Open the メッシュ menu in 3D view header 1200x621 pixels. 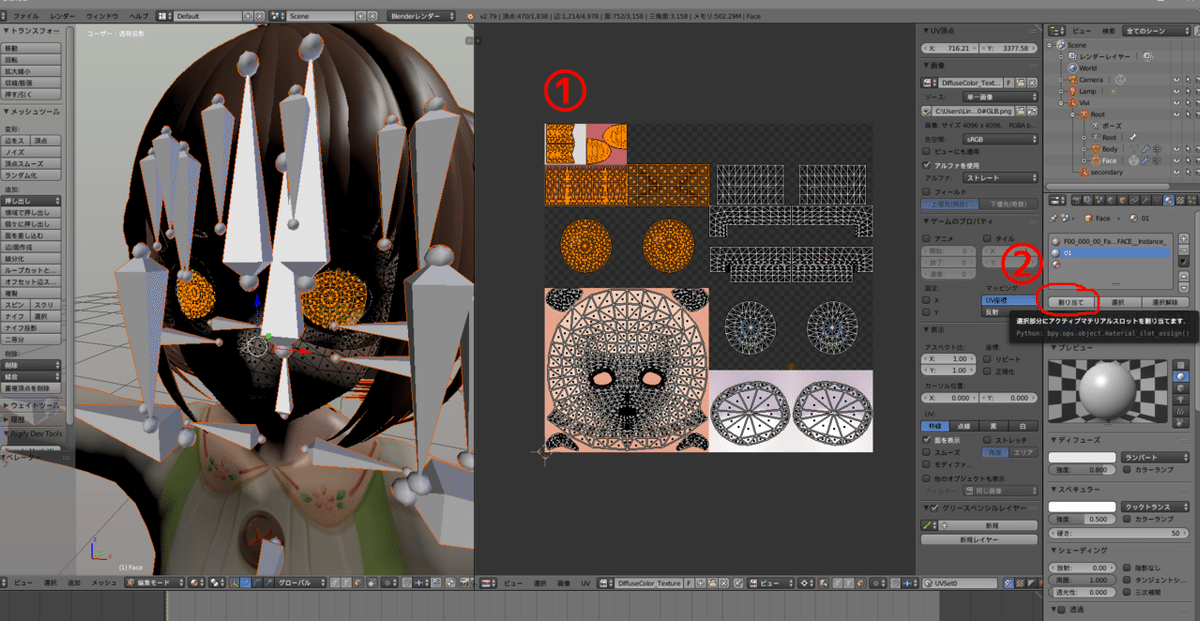(105, 582)
